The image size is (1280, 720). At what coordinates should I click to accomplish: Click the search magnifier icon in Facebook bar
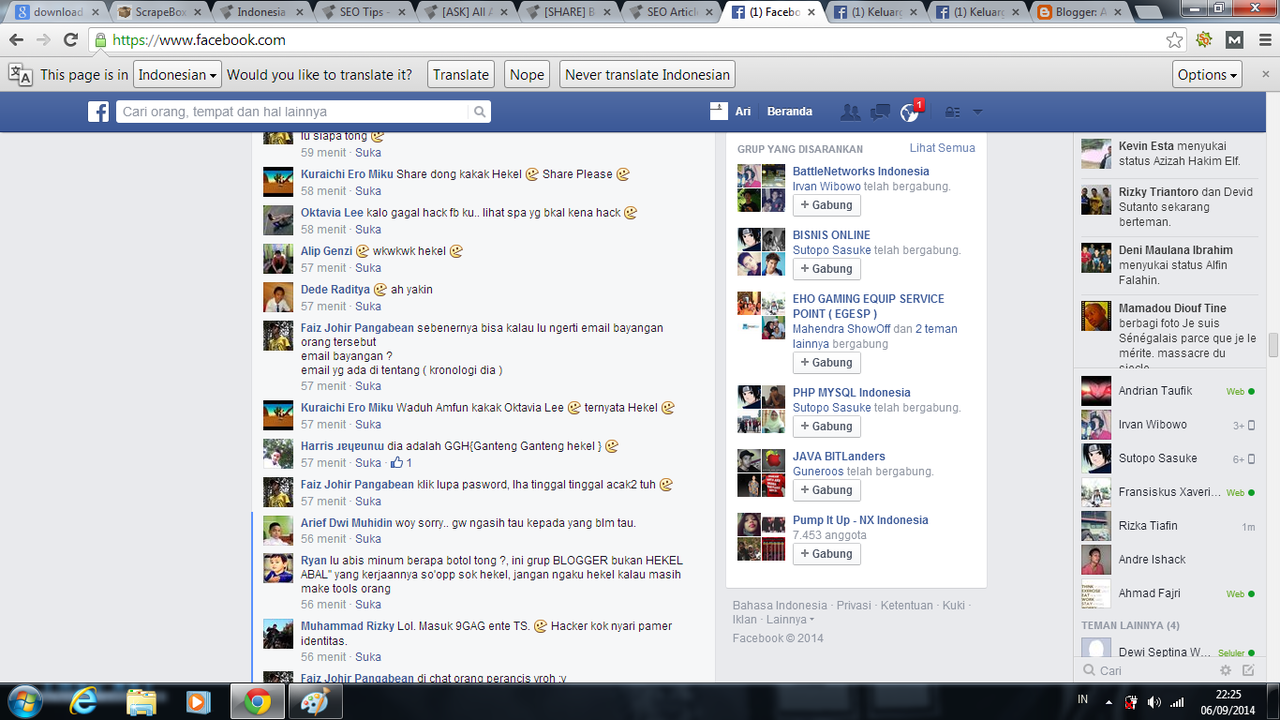[480, 112]
